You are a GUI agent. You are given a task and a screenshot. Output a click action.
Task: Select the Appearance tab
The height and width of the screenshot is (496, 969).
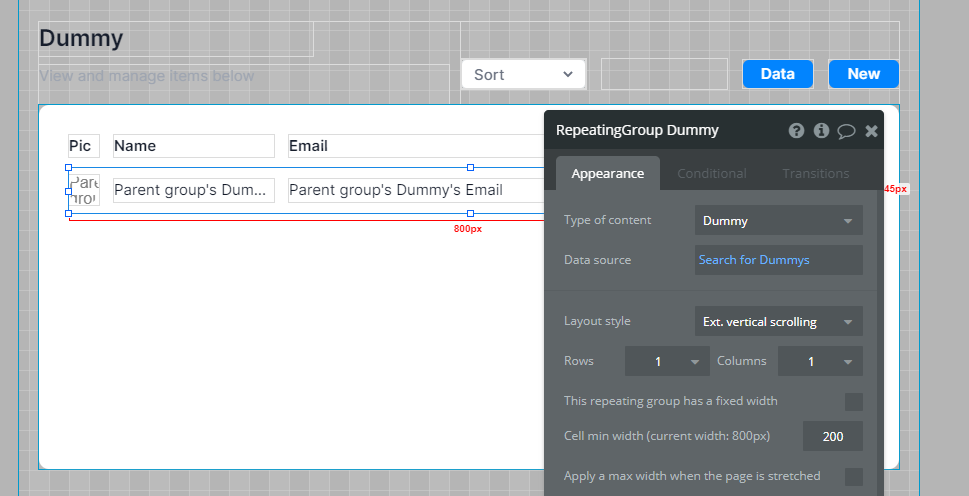click(607, 174)
